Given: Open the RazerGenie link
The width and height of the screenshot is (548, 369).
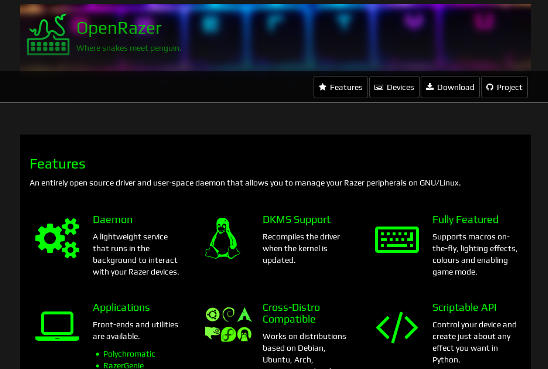Looking at the screenshot, I should 123,366.
